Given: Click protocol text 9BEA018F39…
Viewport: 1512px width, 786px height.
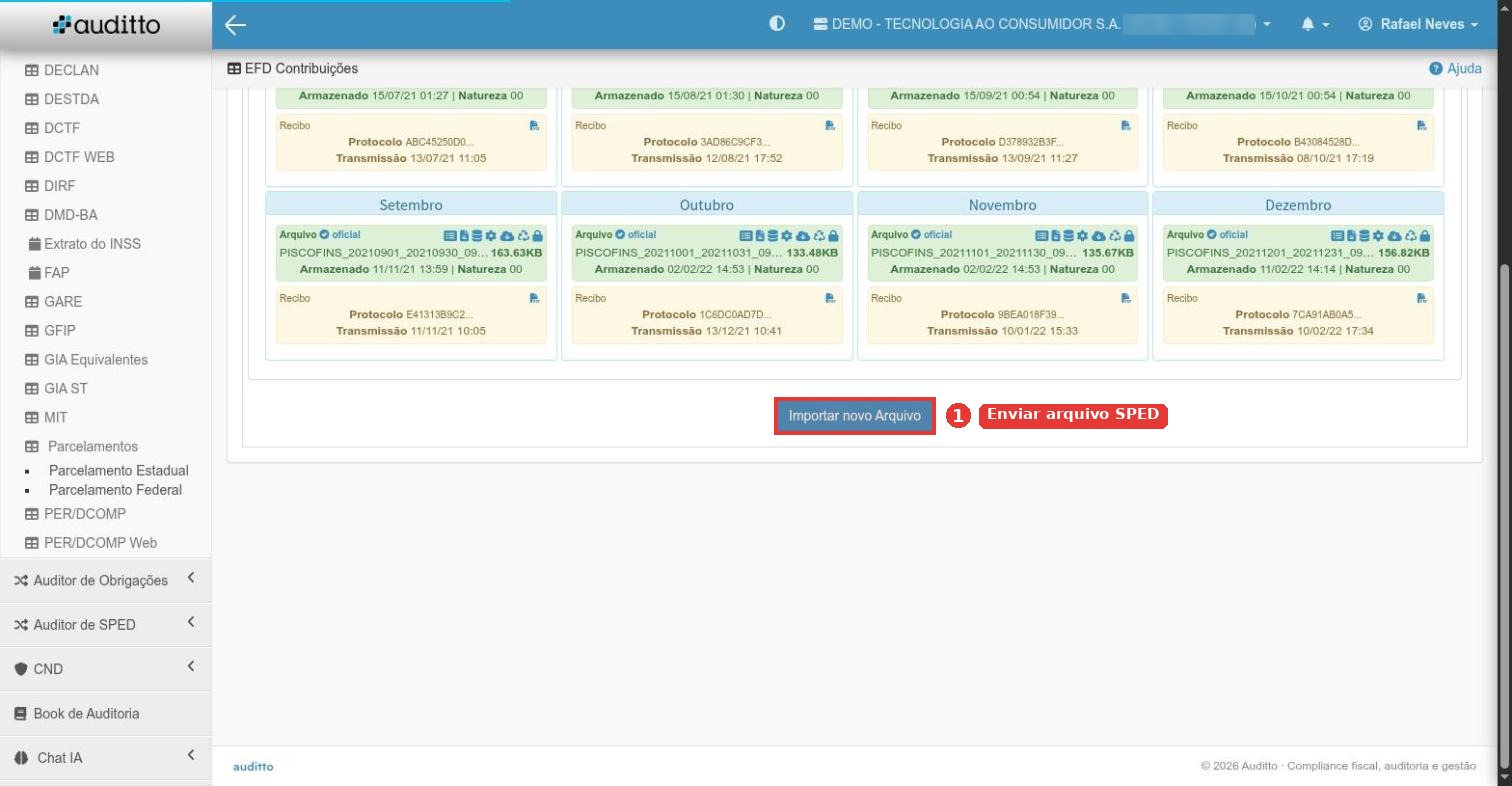Looking at the screenshot, I should pos(1031,315).
